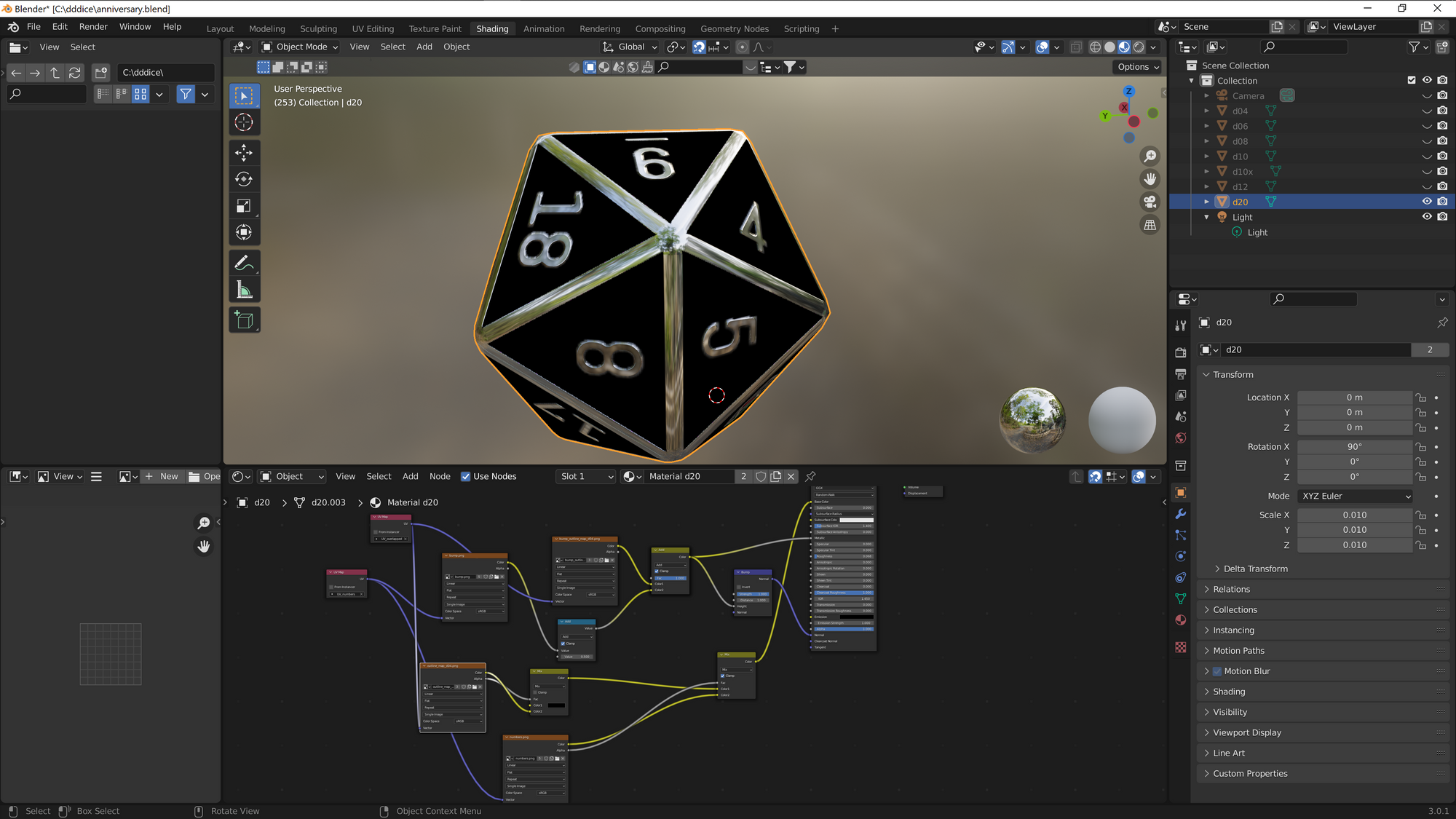Open the Modifier properties wrench icon

coord(1181,514)
